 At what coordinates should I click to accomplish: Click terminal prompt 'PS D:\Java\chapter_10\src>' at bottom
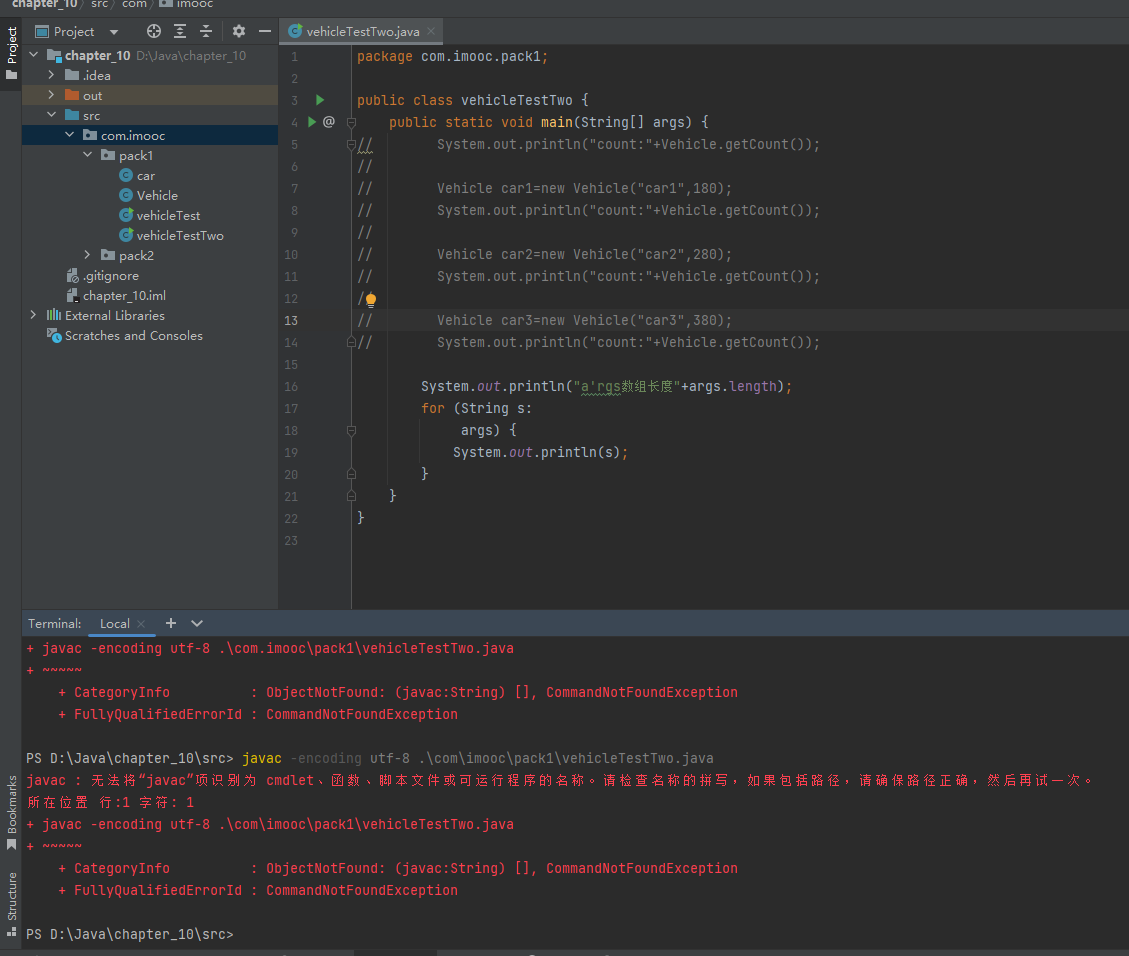tap(130, 934)
